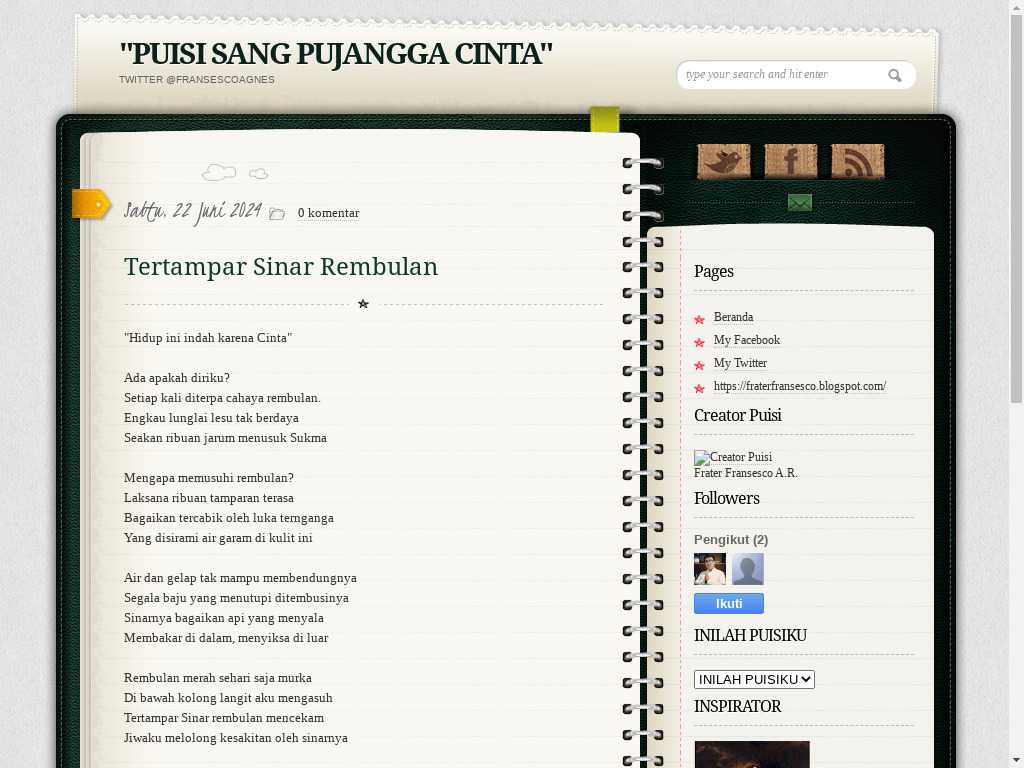Click the yellow bookmark ribbon
Screen dimensions: 1024x768
click(604, 120)
